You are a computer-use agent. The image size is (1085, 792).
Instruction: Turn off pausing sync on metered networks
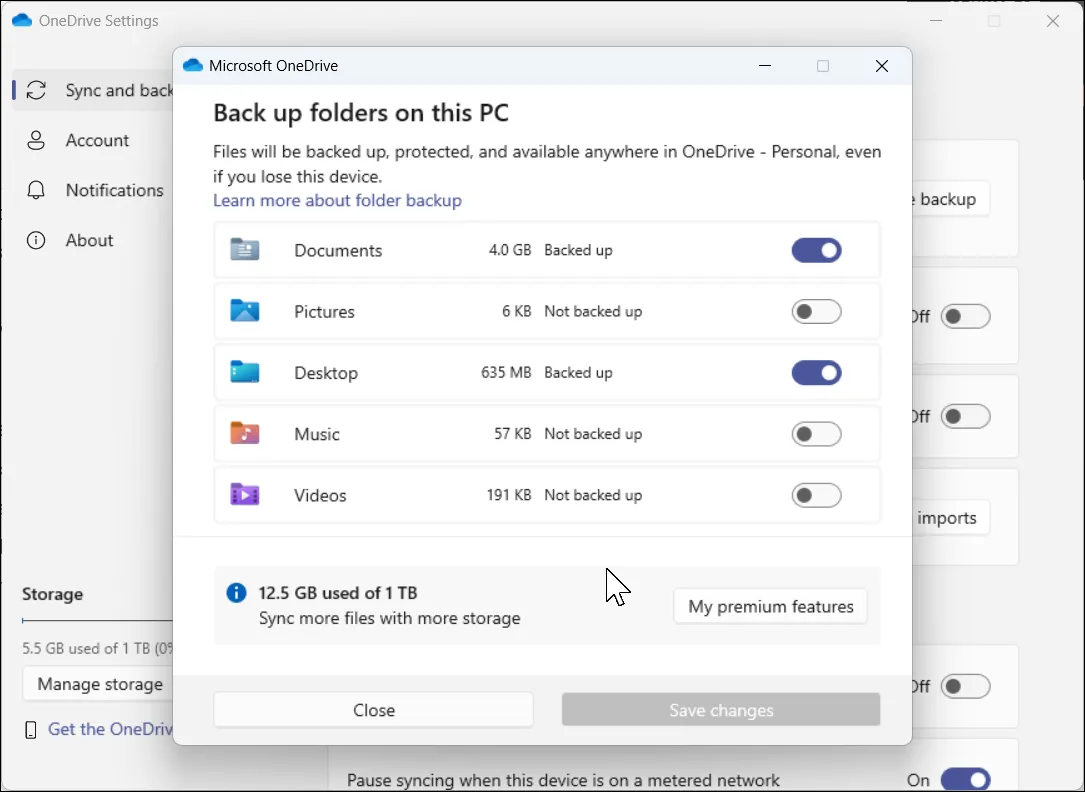[966, 778]
